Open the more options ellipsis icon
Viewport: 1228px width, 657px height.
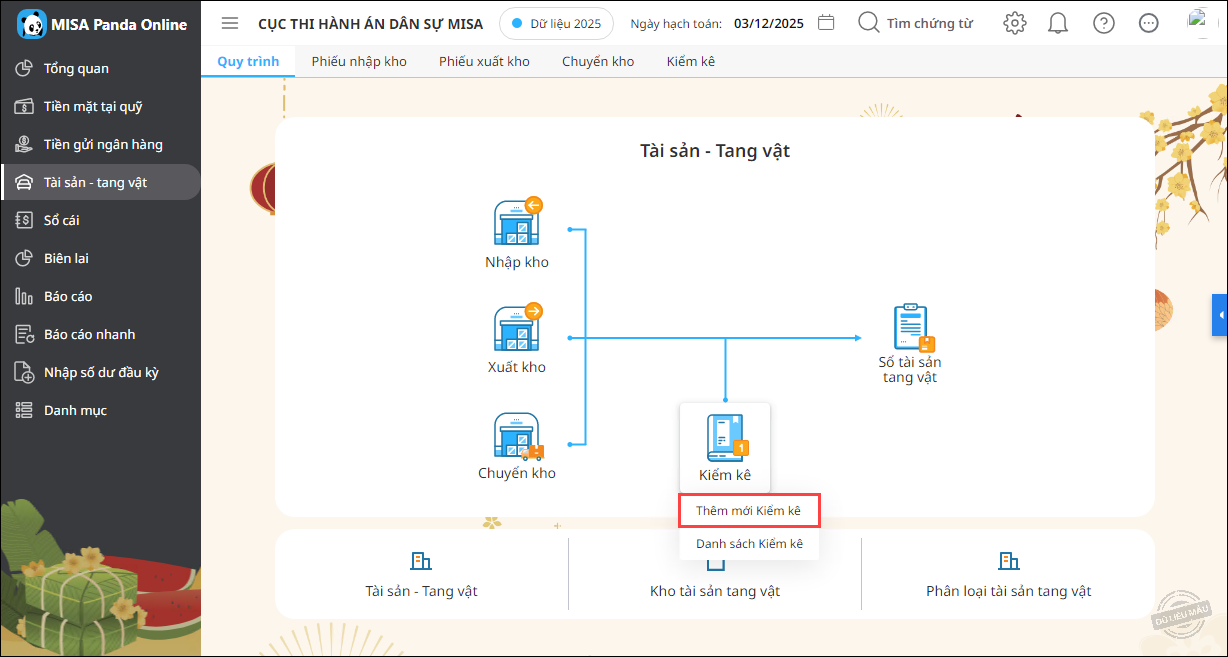tap(1149, 23)
